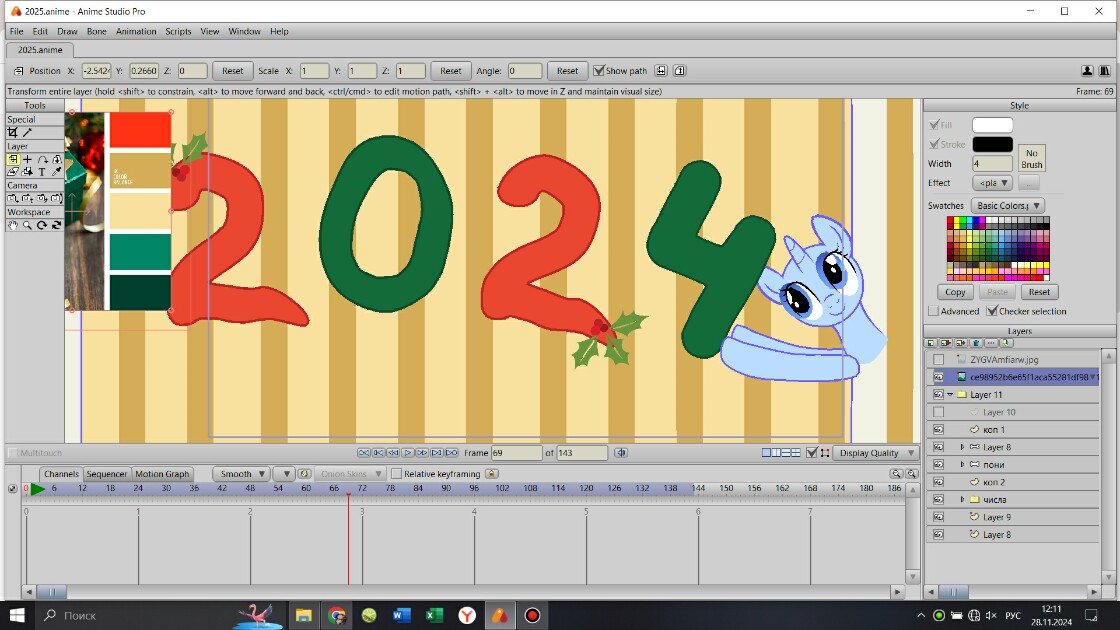Click the New Layer icon in Layers panel
Image resolution: width=1120 pixels, height=630 pixels.
pyautogui.click(x=931, y=344)
